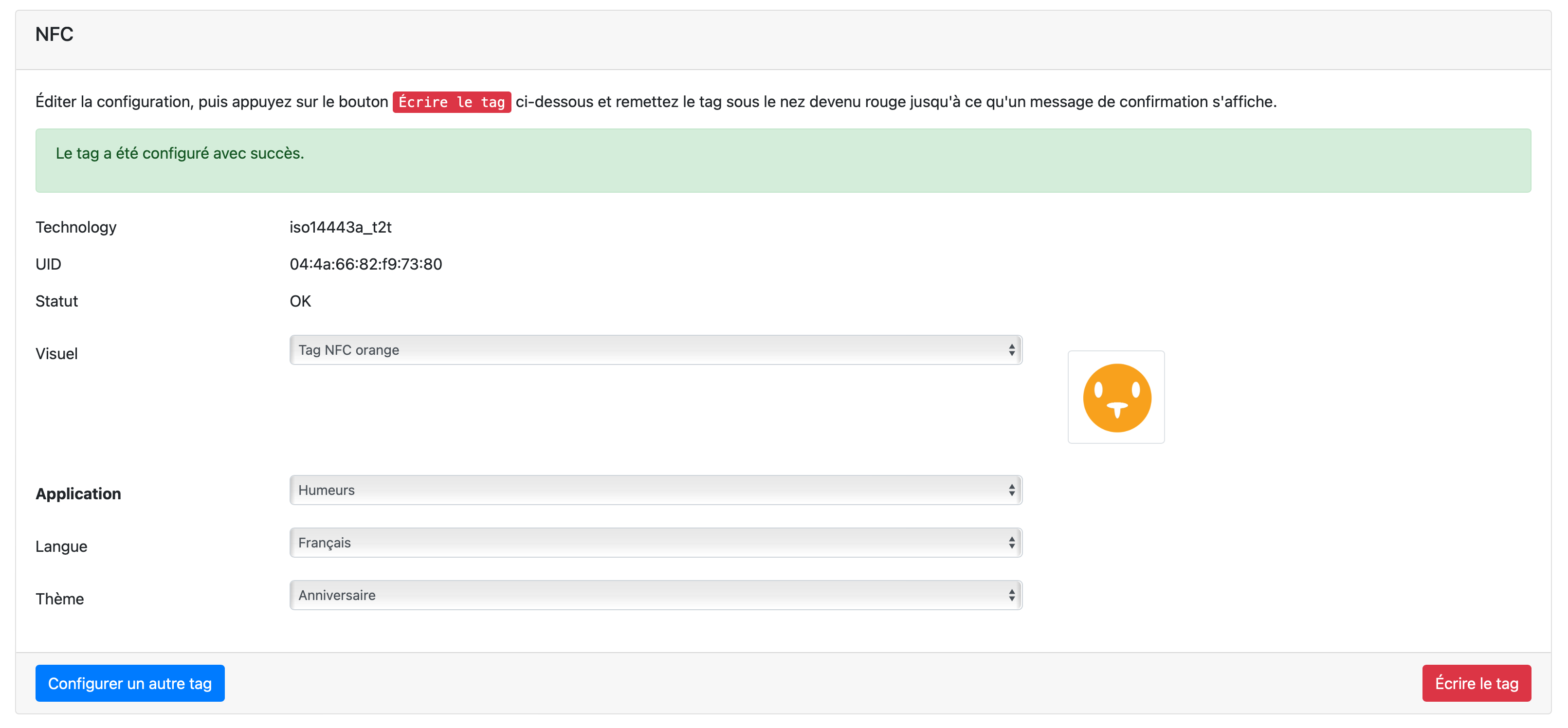The width and height of the screenshot is (1568, 728).
Task: Click the inline Écrire le tag code badge
Action: [452, 102]
